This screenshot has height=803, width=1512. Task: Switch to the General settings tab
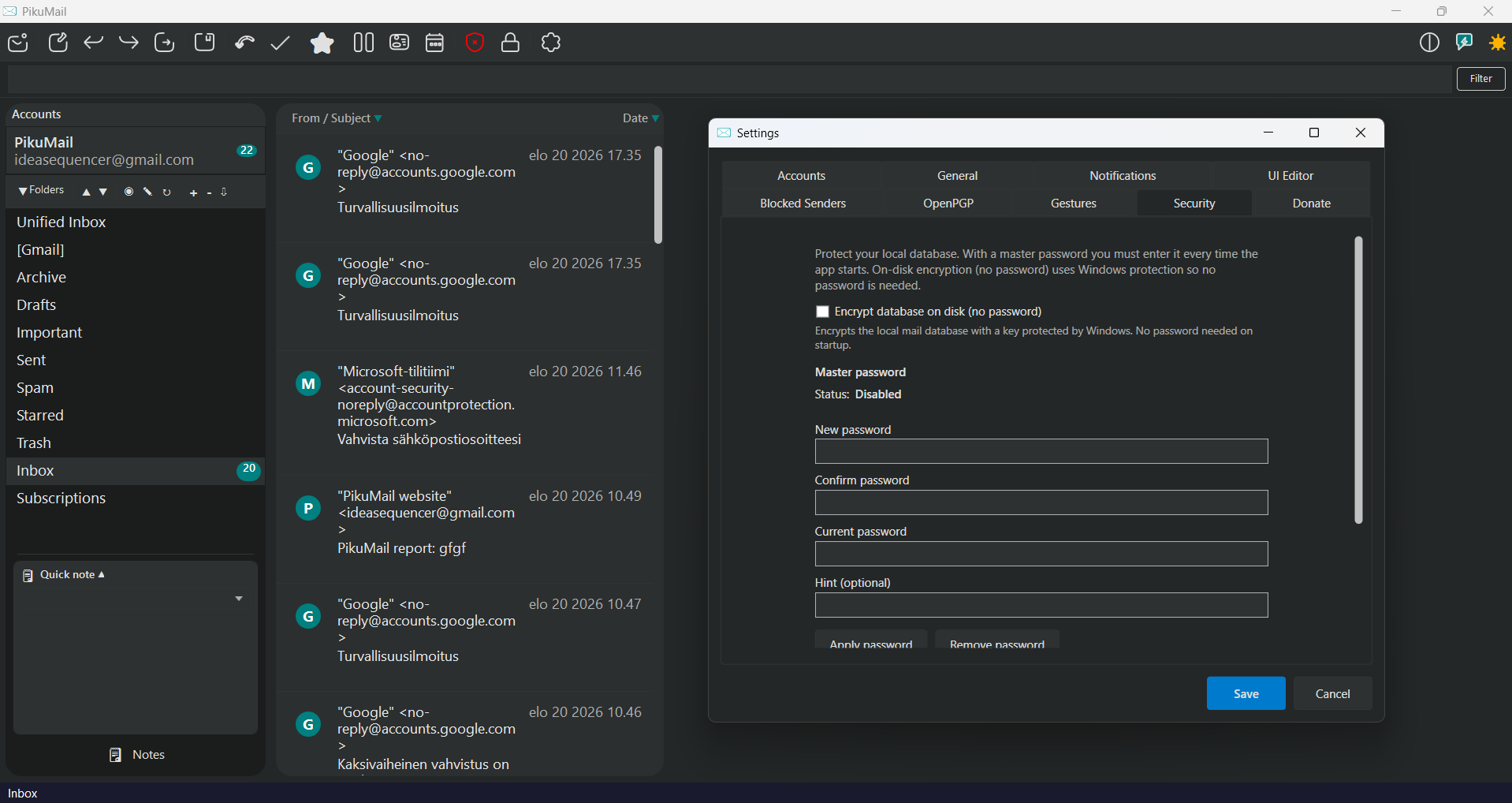957,175
